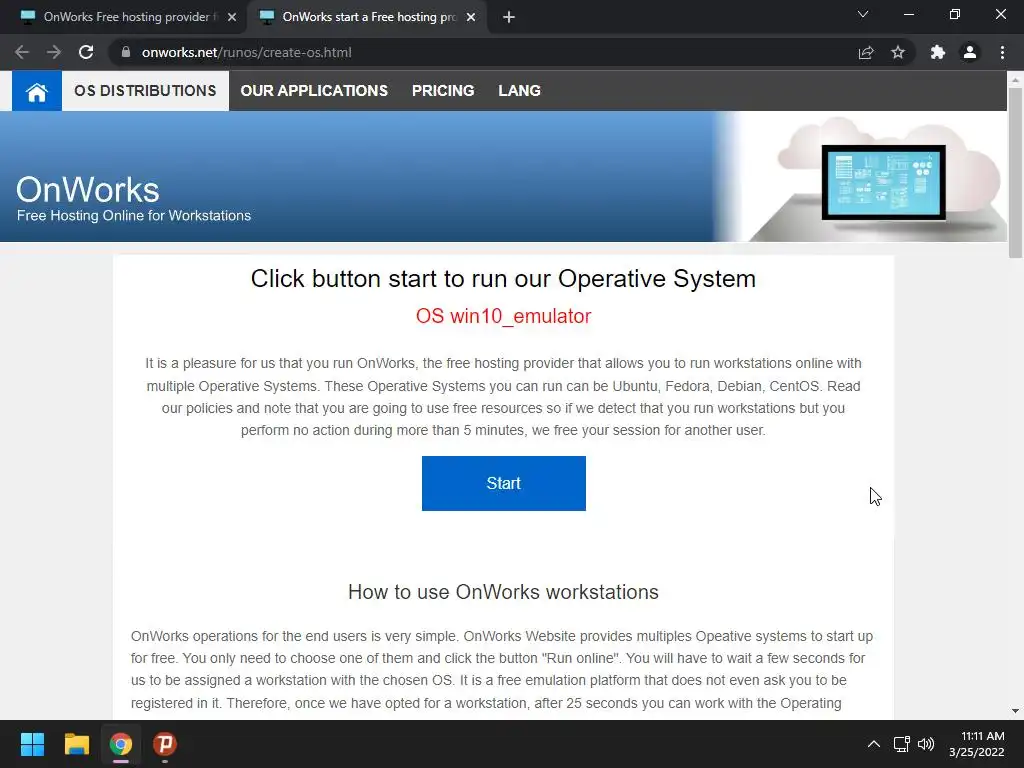Open the Chrome profile icon
Screen dimensions: 1024x768
970,52
